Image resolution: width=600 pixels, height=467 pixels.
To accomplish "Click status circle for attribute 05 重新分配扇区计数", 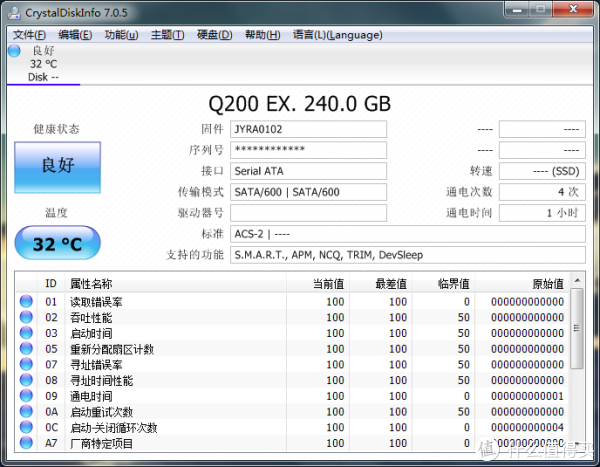I will [26, 349].
